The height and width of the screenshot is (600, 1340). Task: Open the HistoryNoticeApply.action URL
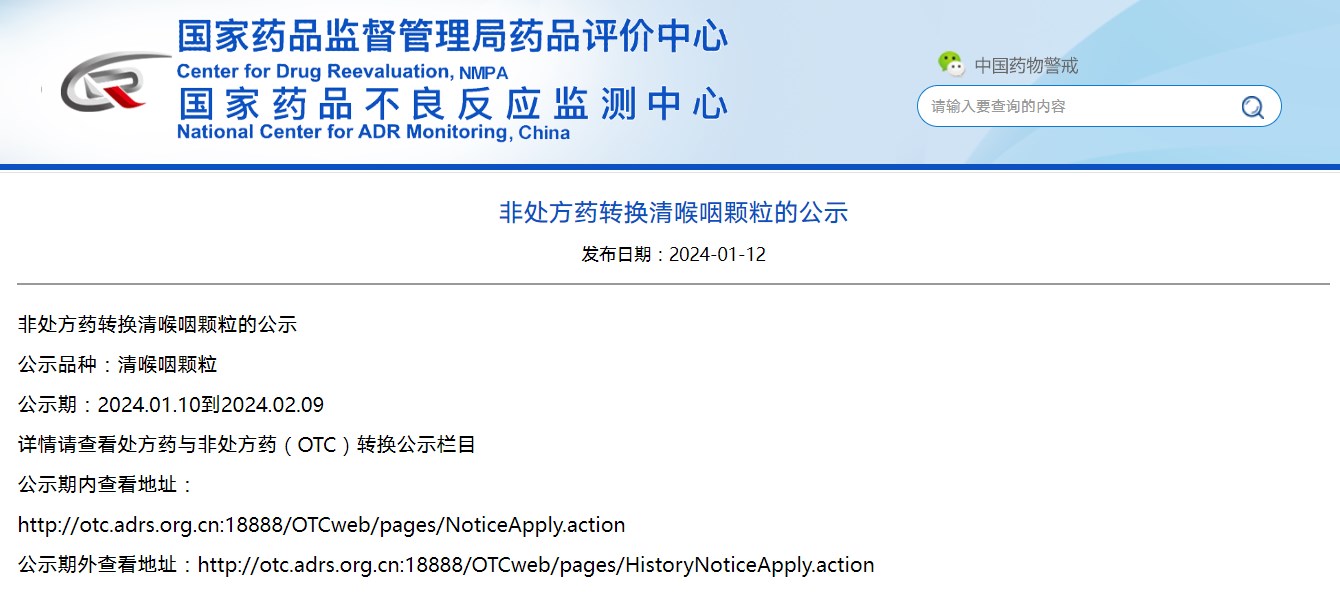(x=536, y=564)
